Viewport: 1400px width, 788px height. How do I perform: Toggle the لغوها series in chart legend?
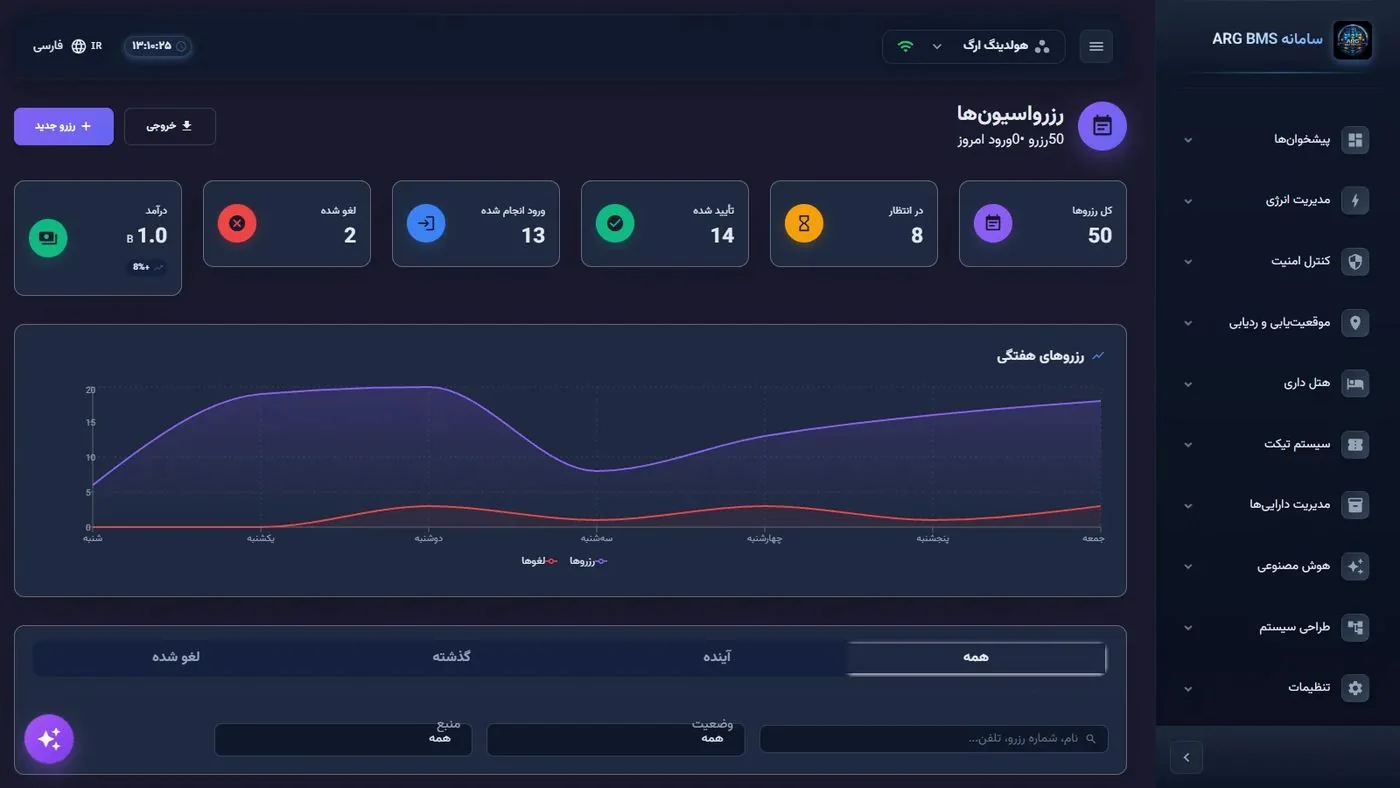tap(539, 561)
